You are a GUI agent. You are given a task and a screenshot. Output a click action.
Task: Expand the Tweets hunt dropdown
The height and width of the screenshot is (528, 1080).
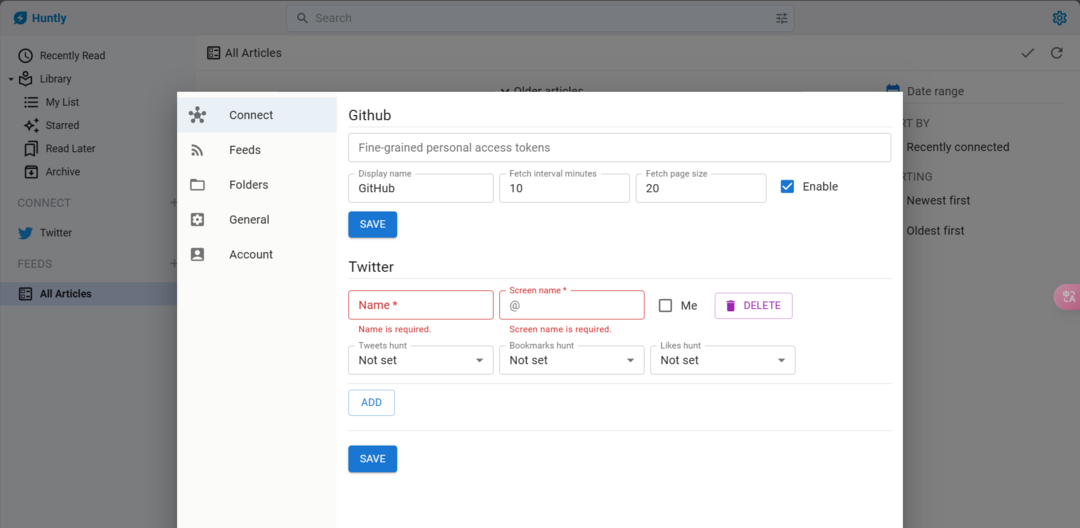point(420,360)
